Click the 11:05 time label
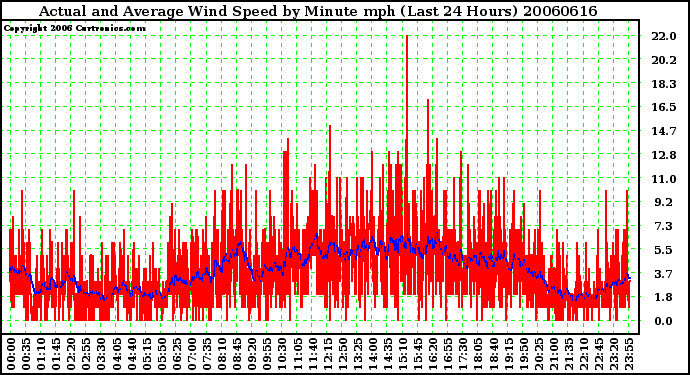 [x=298, y=354]
